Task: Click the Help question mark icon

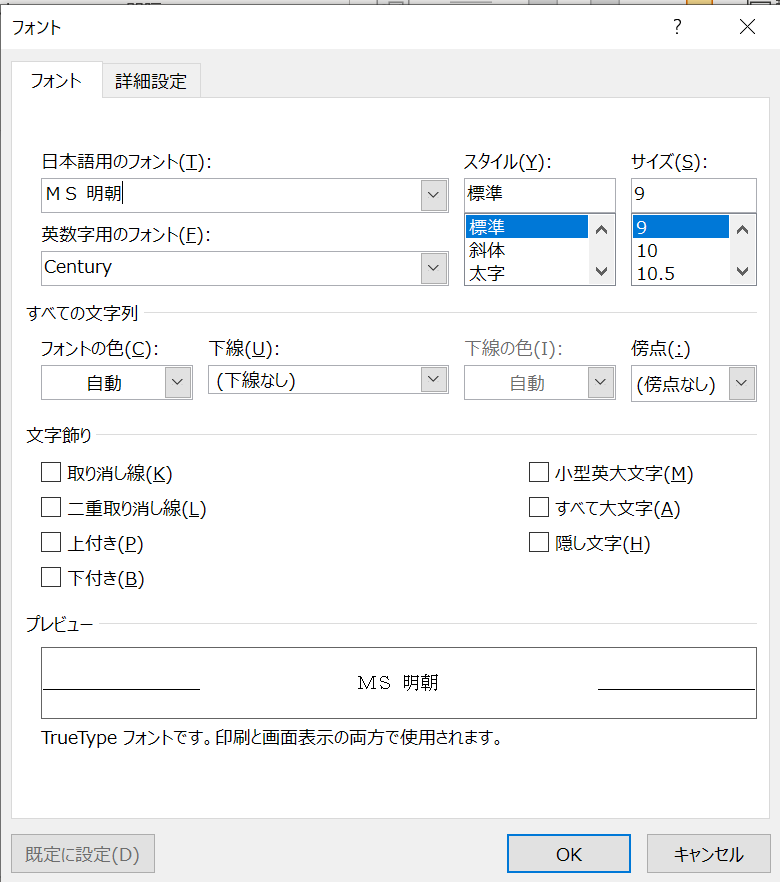Action: (677, 27)
